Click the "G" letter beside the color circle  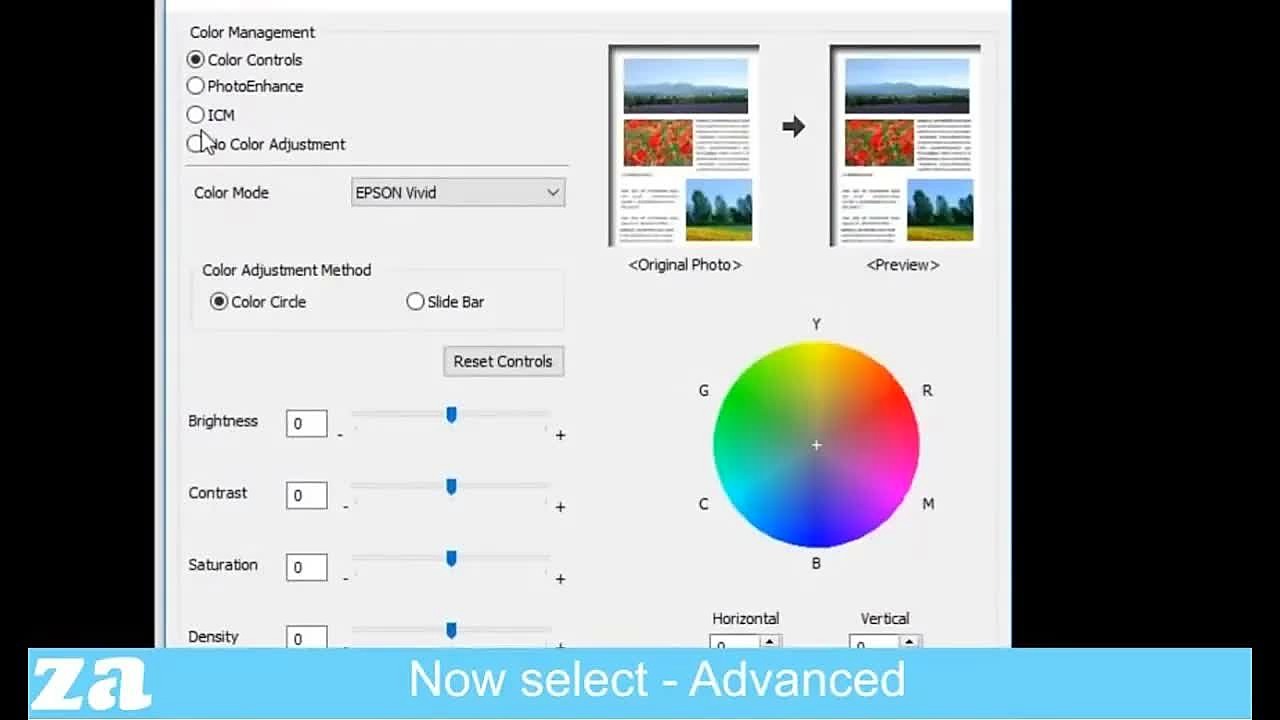coord(704,391)
